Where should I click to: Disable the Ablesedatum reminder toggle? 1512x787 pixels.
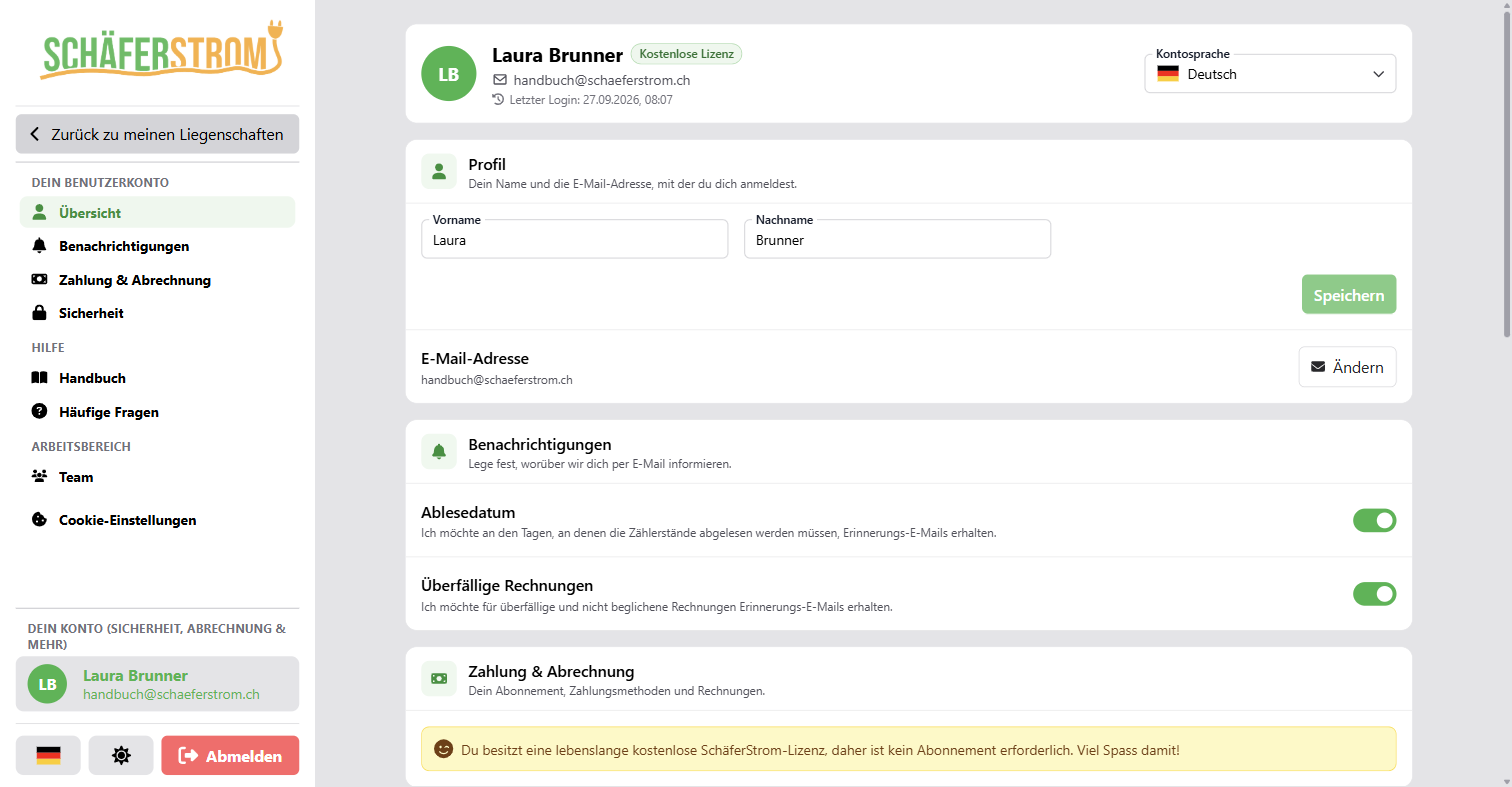point(1374,520)
